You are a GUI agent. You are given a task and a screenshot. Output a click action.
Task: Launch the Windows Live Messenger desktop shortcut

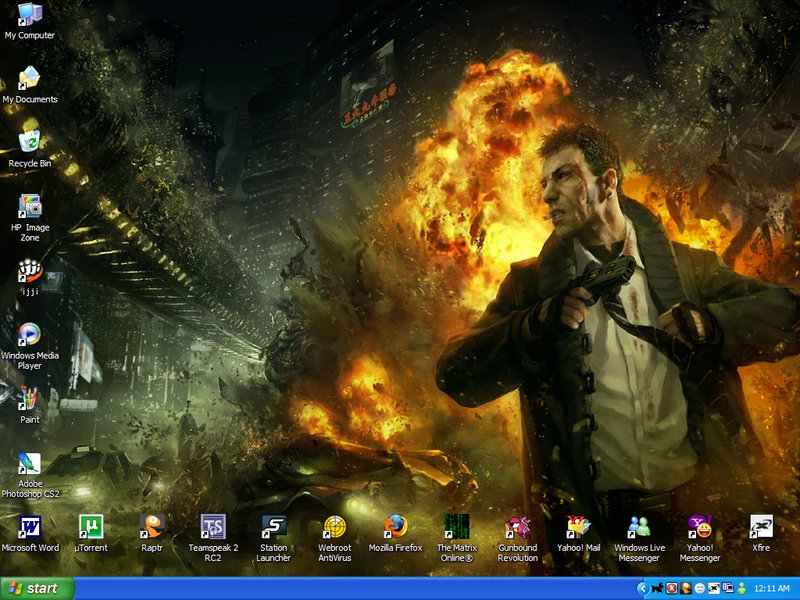coord(639,539)
